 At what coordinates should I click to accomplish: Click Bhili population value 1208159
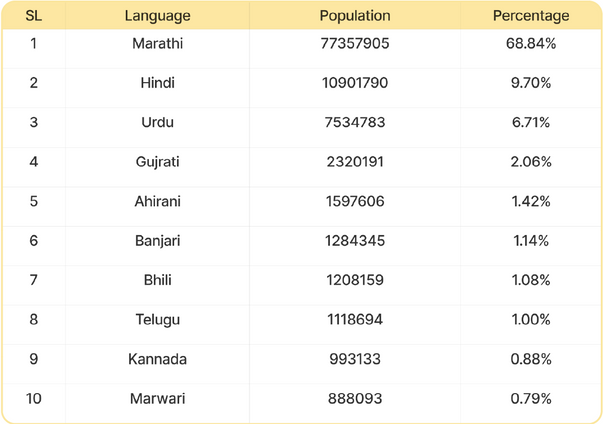(x=355, y=280)
